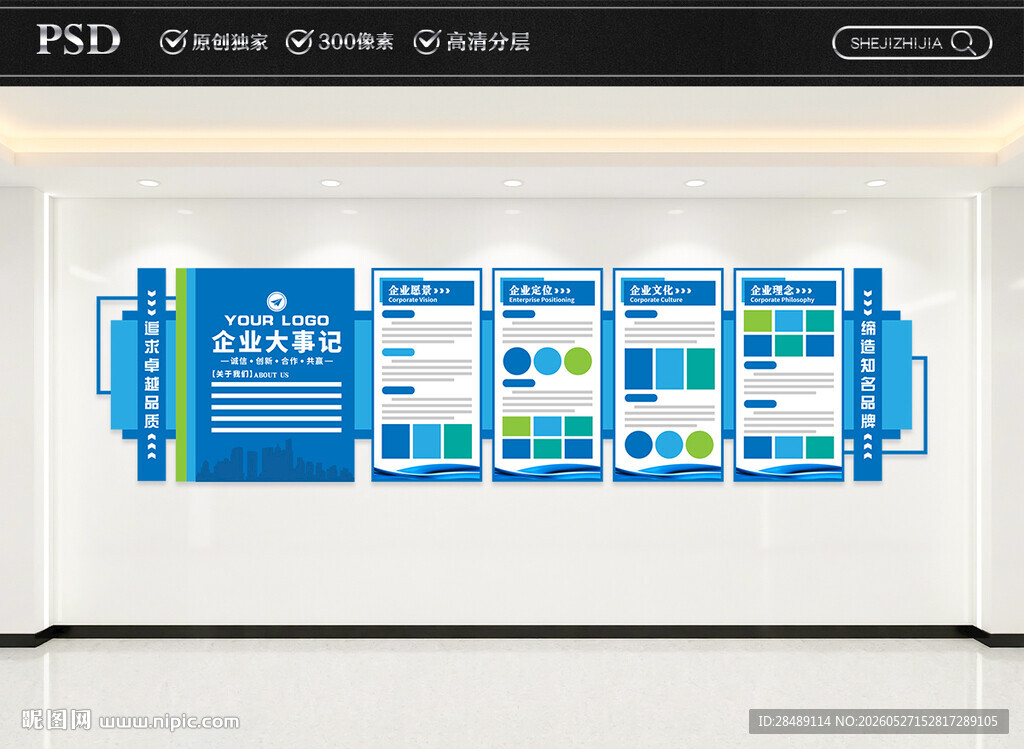The height and width of the screenshot is (749, 1024).
Task: Click the magnifier icon in SHEJIZHIJIA search box
Action: click(x=964, y=43)
